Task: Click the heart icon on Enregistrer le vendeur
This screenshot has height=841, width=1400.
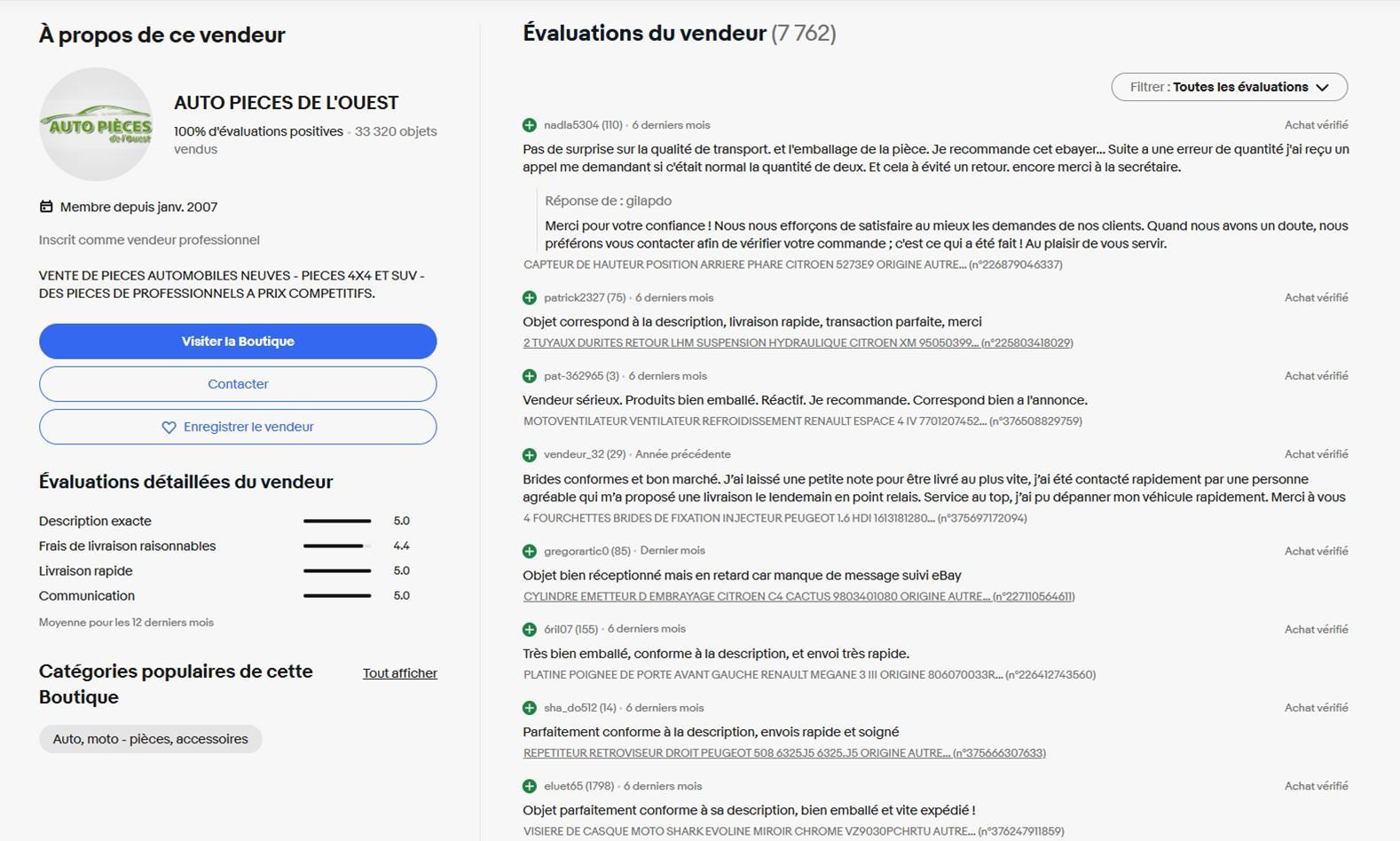Action: pyautogui.click(x=169, y=427)
